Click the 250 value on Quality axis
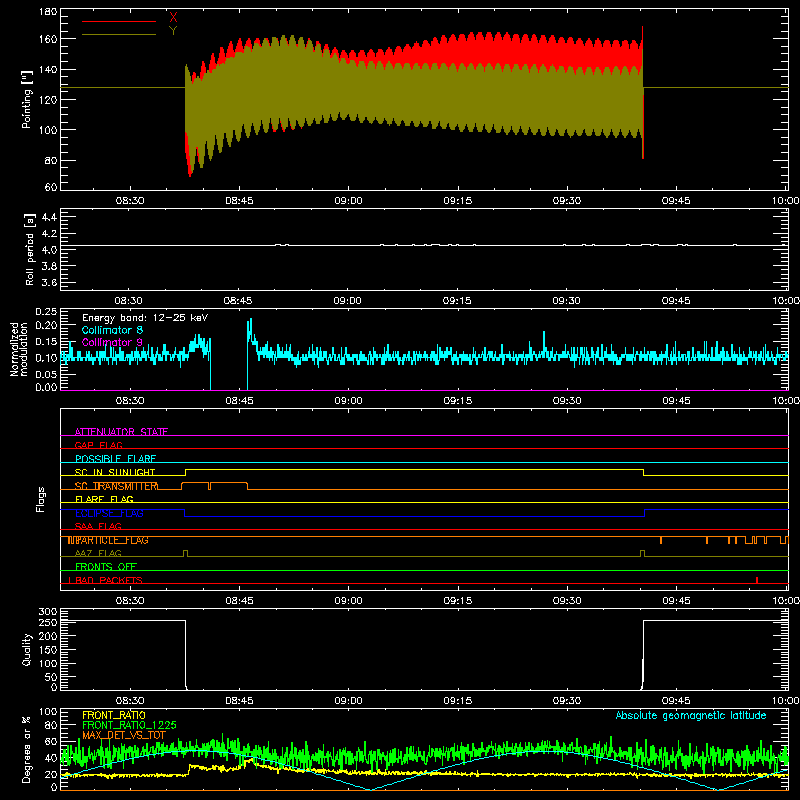 48,622
